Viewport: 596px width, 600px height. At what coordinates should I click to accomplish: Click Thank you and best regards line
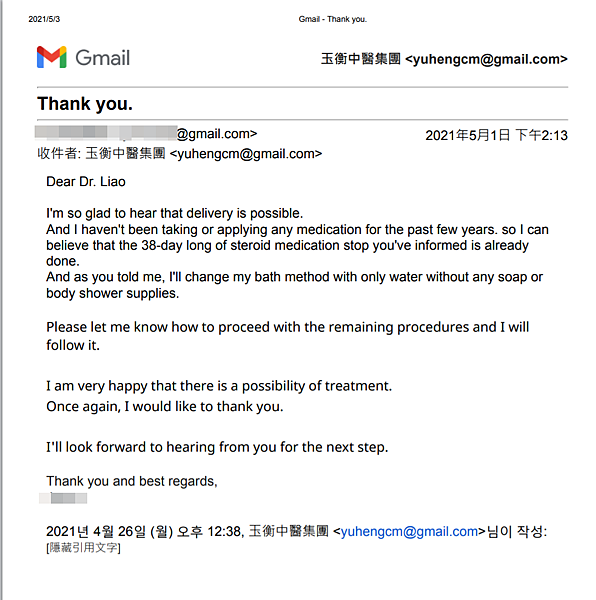[x=132, y=481]
